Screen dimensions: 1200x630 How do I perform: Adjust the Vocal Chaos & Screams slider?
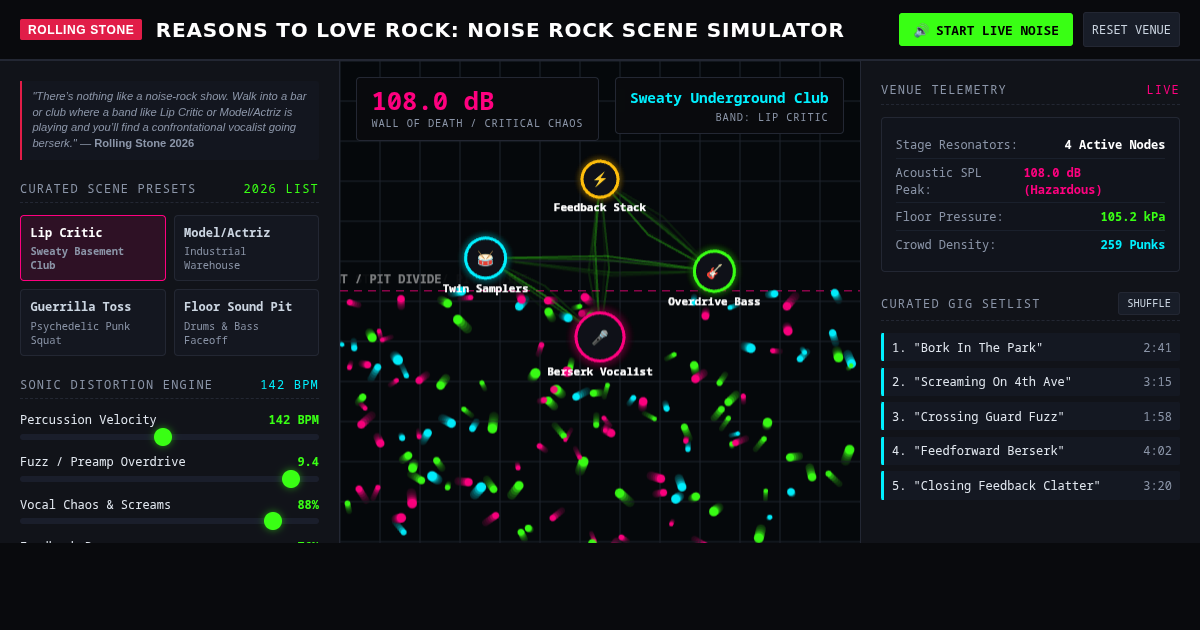(169, 521)
